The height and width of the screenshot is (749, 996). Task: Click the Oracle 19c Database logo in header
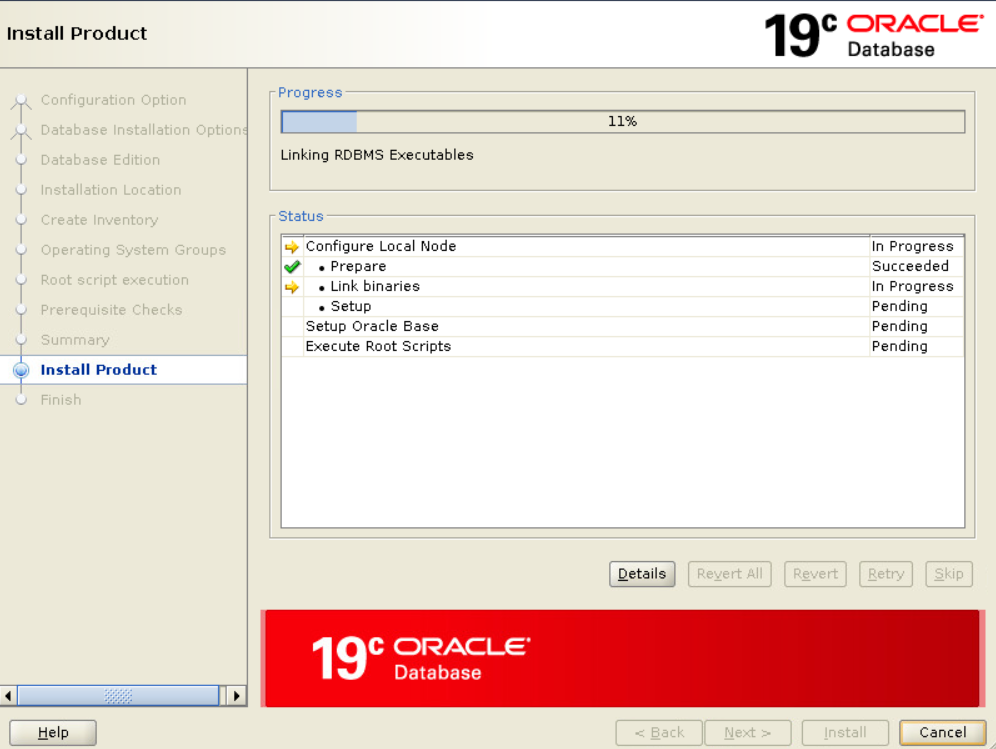[x=874, y=35]
